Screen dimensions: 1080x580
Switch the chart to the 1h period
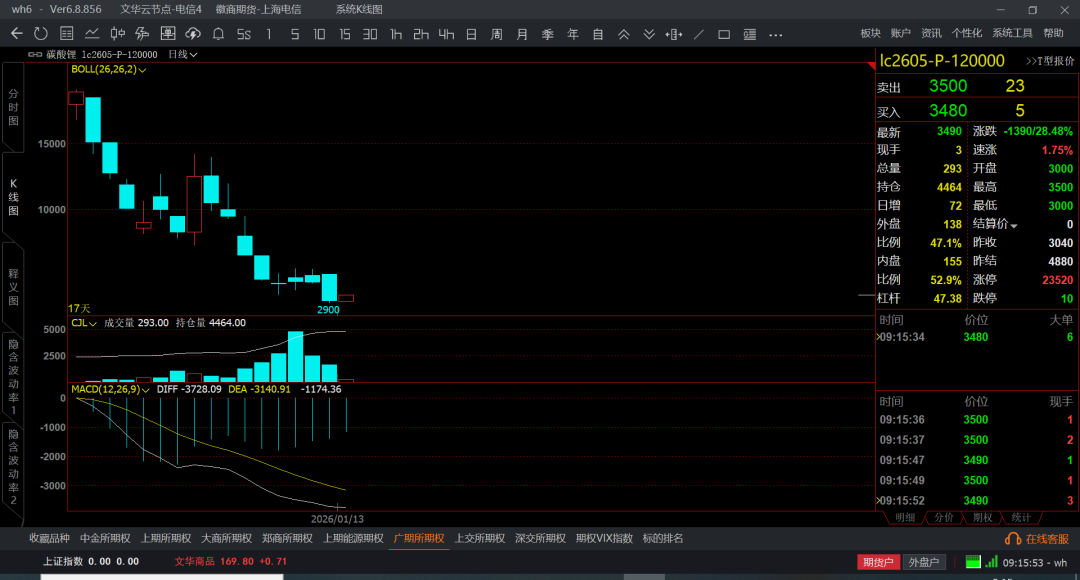pyautogui.click(x=396, y=34)
